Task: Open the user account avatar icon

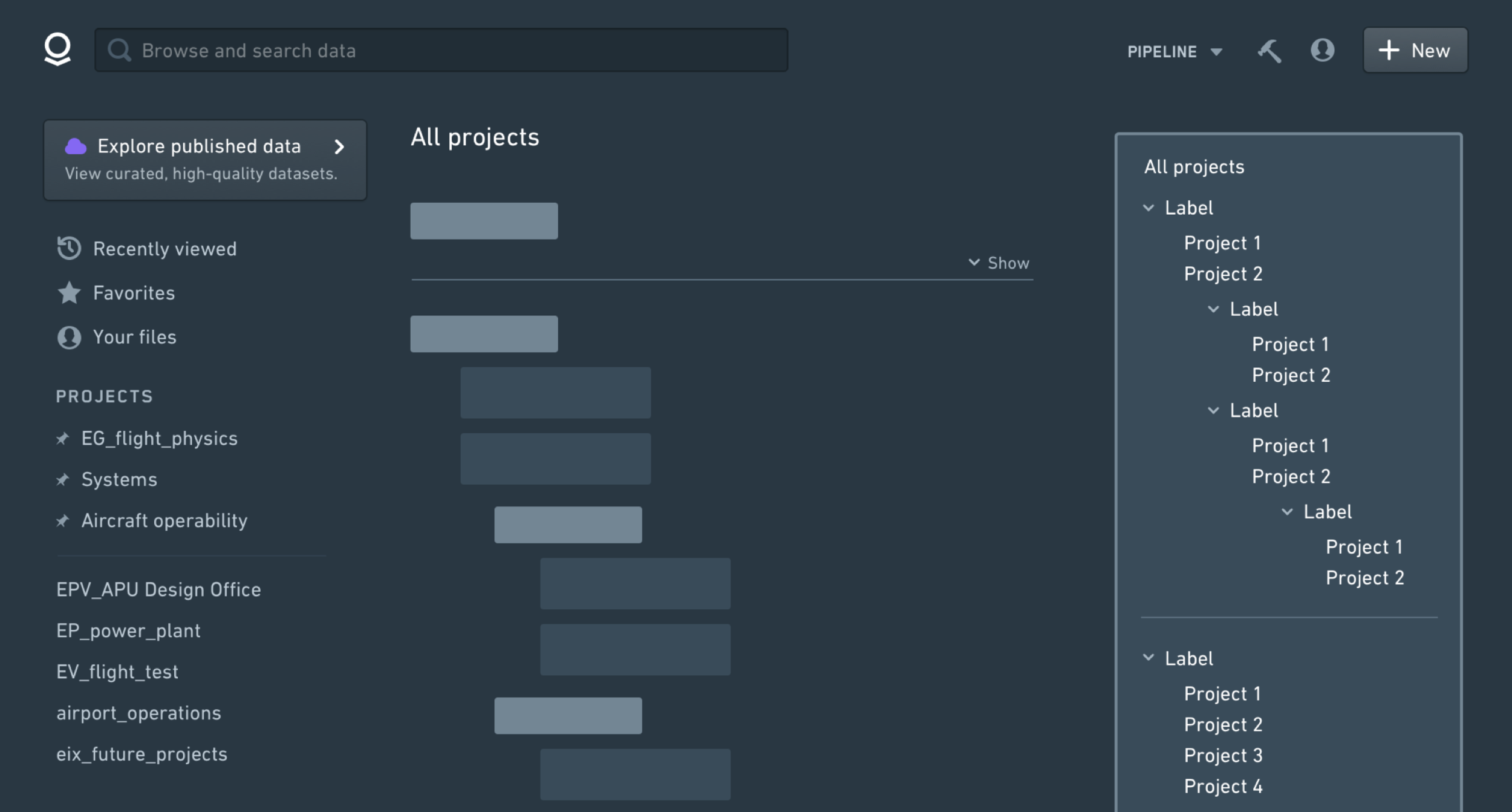Action: point(1322,50)
